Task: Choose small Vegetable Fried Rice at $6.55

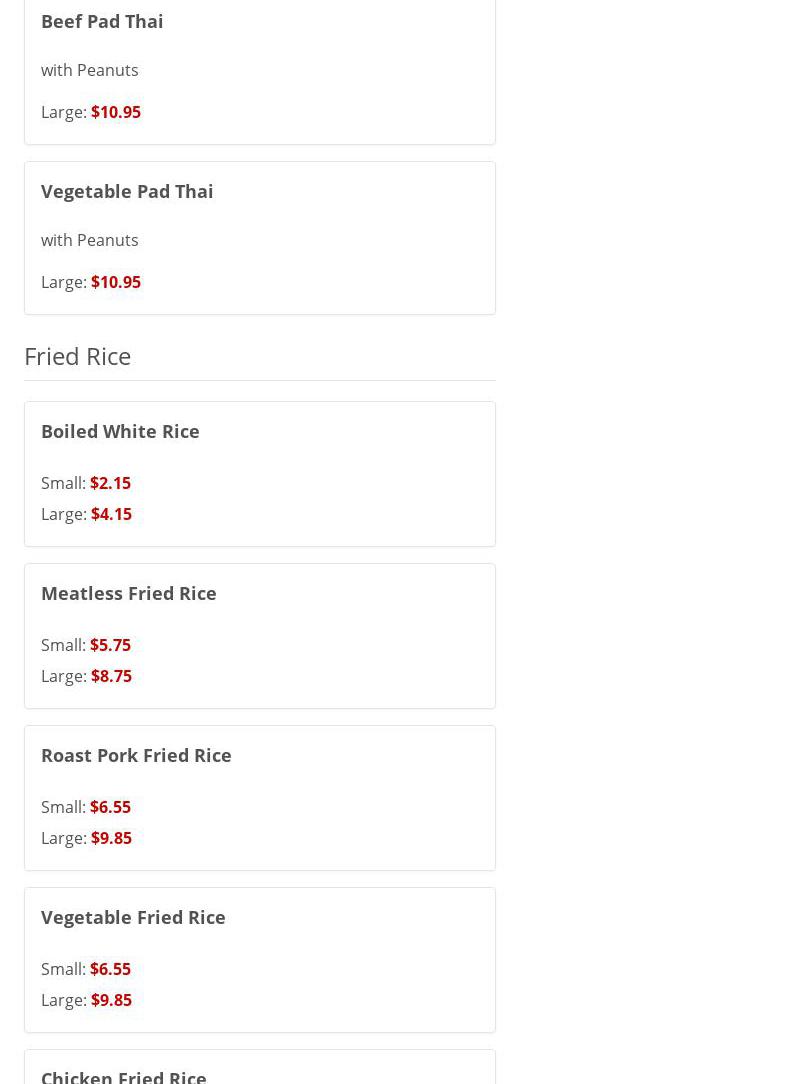Action: pyautogui.click(x=110, y=969)
